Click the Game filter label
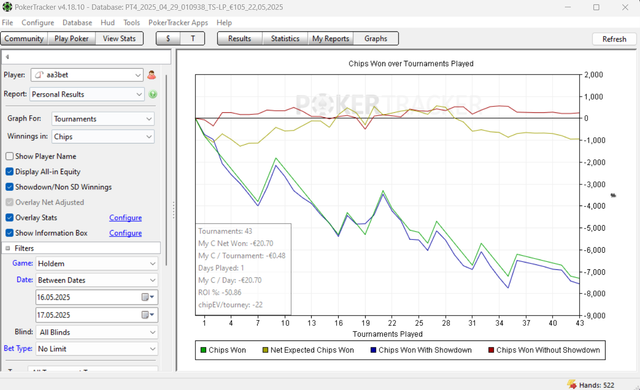640x390 pixels. (22, 263)
